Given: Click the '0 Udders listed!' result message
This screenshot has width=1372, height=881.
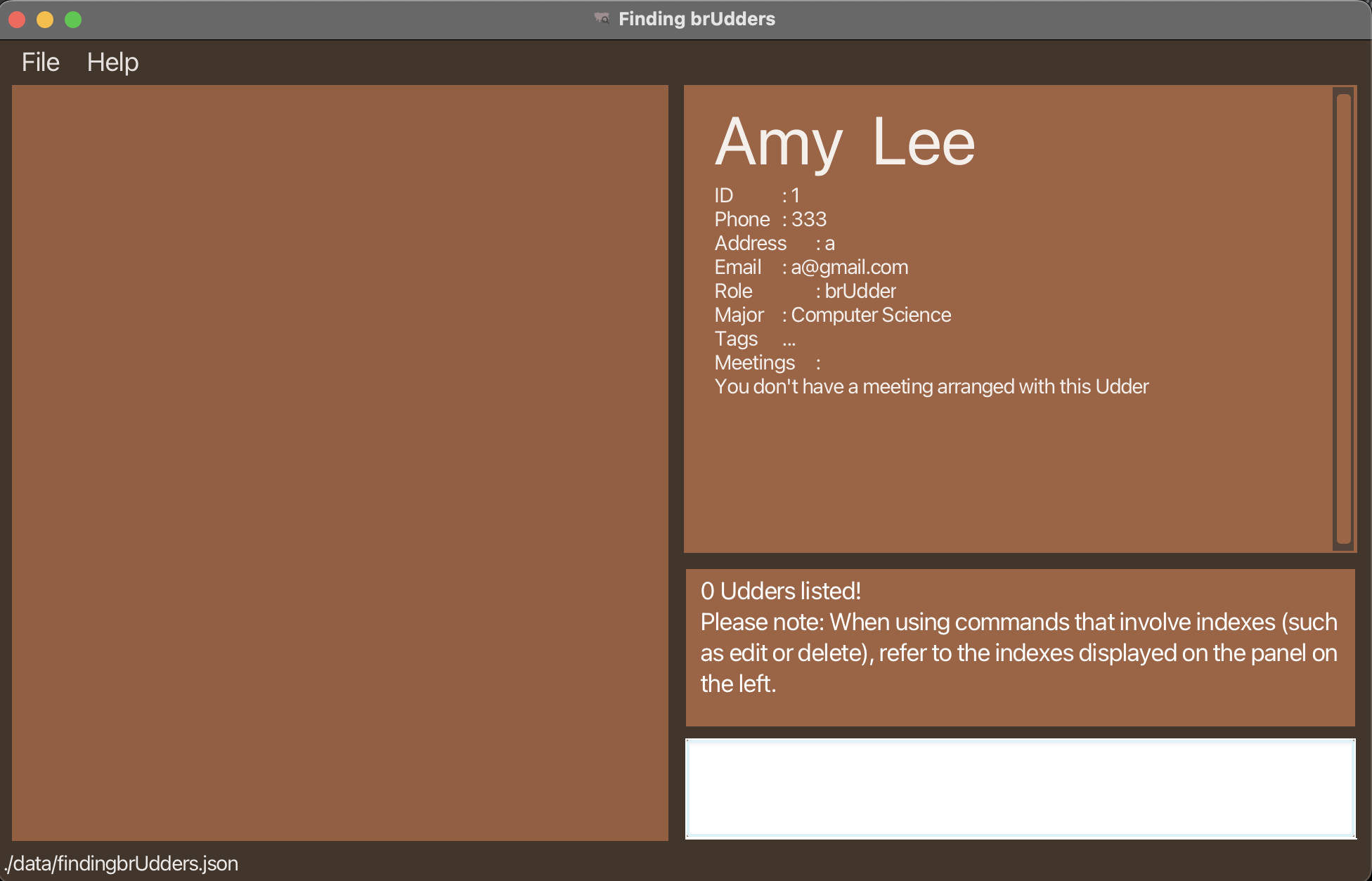Looking at the screenshot, I should [x=780, y=591].
